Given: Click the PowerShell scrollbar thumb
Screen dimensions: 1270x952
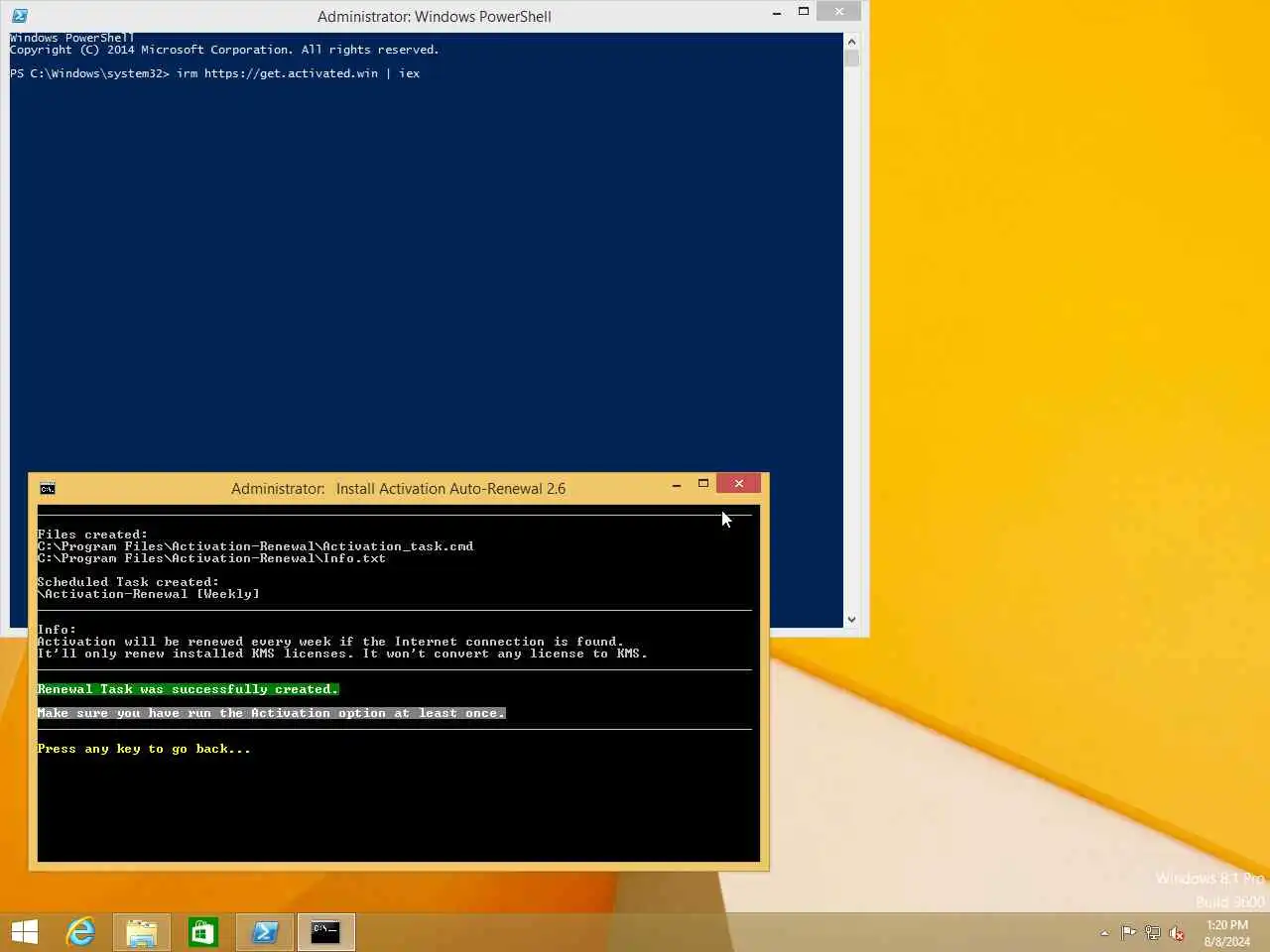Looking at the screenshot, I should click(x=851, y=59).
